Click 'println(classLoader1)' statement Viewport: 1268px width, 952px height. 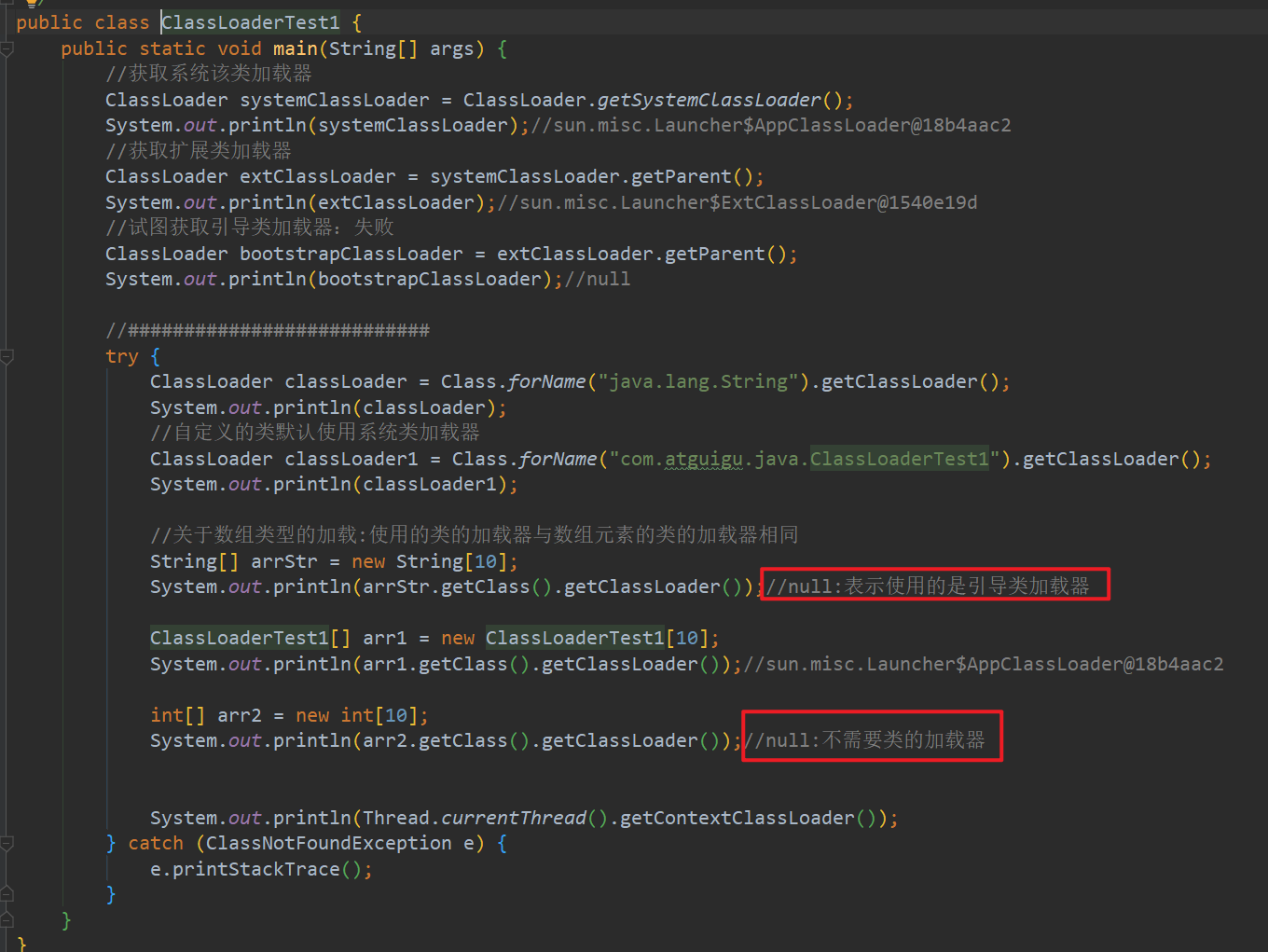pyautogui.click(x=335, y=484)
